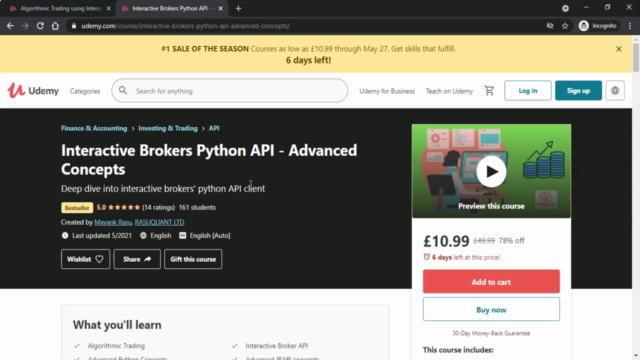Screen dimensions: 640x360
Task: Open Udemy for Business link
Action: 387,91
